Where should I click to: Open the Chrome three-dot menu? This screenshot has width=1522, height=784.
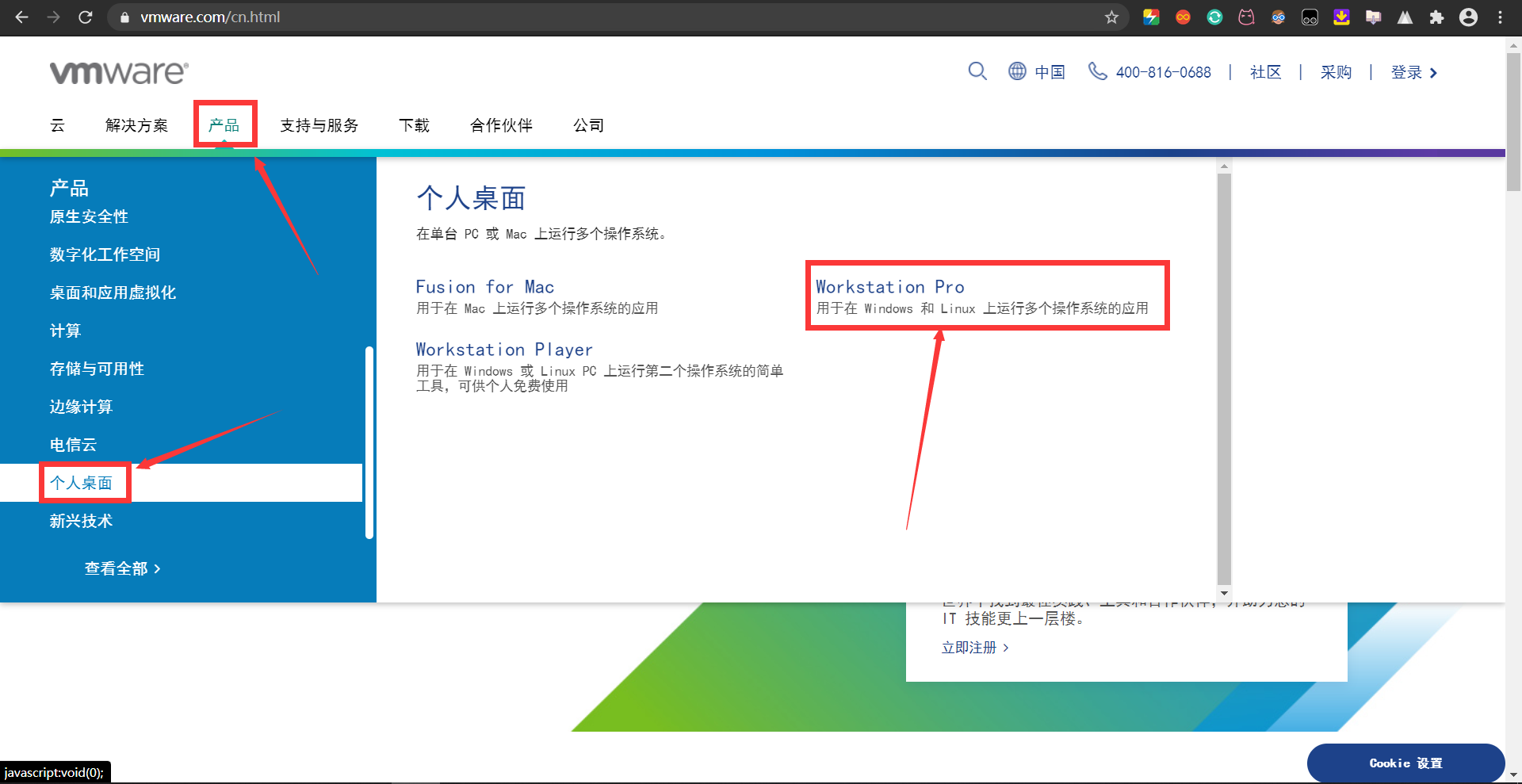coord(1501,17)
